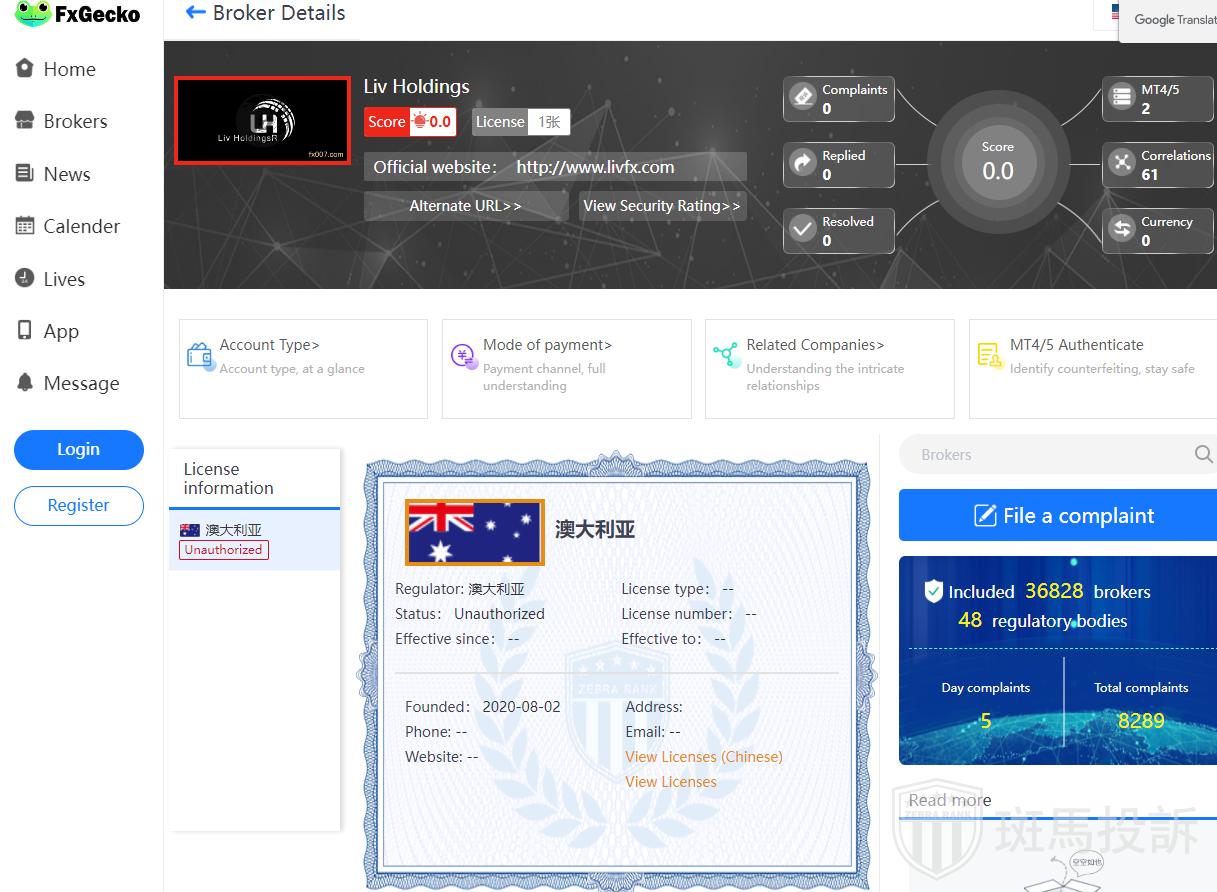Click the Correlations network icon
This screenshot has height=892, width=1217.
(1122, 163)
